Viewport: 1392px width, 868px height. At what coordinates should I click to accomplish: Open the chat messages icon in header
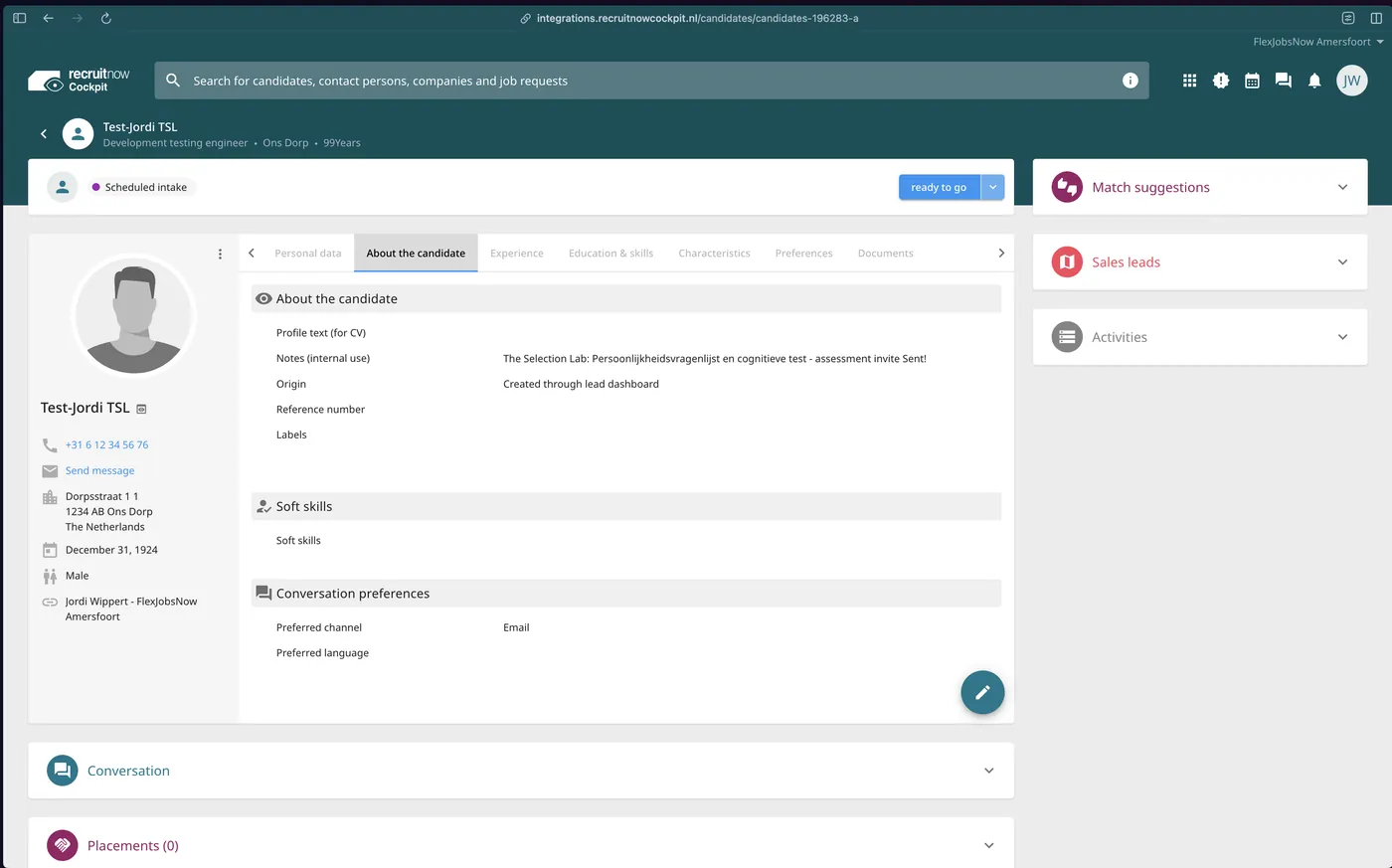1284,81
